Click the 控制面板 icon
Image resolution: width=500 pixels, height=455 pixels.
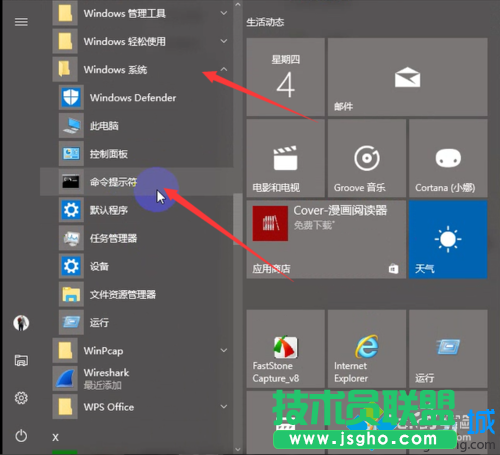pyautogui.click(x=71, y=154)
